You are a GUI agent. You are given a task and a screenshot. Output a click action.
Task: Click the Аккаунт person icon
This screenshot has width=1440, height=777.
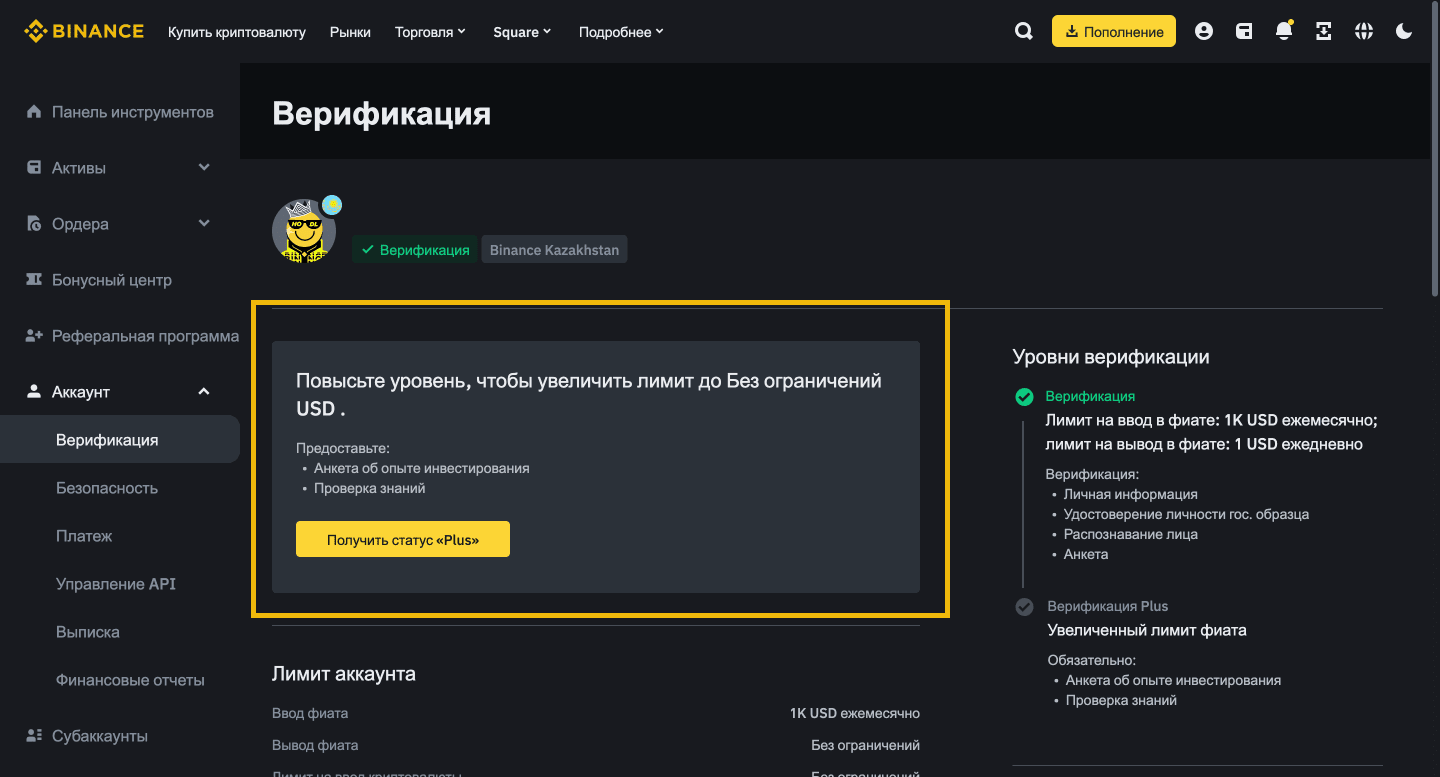point(34,391)
